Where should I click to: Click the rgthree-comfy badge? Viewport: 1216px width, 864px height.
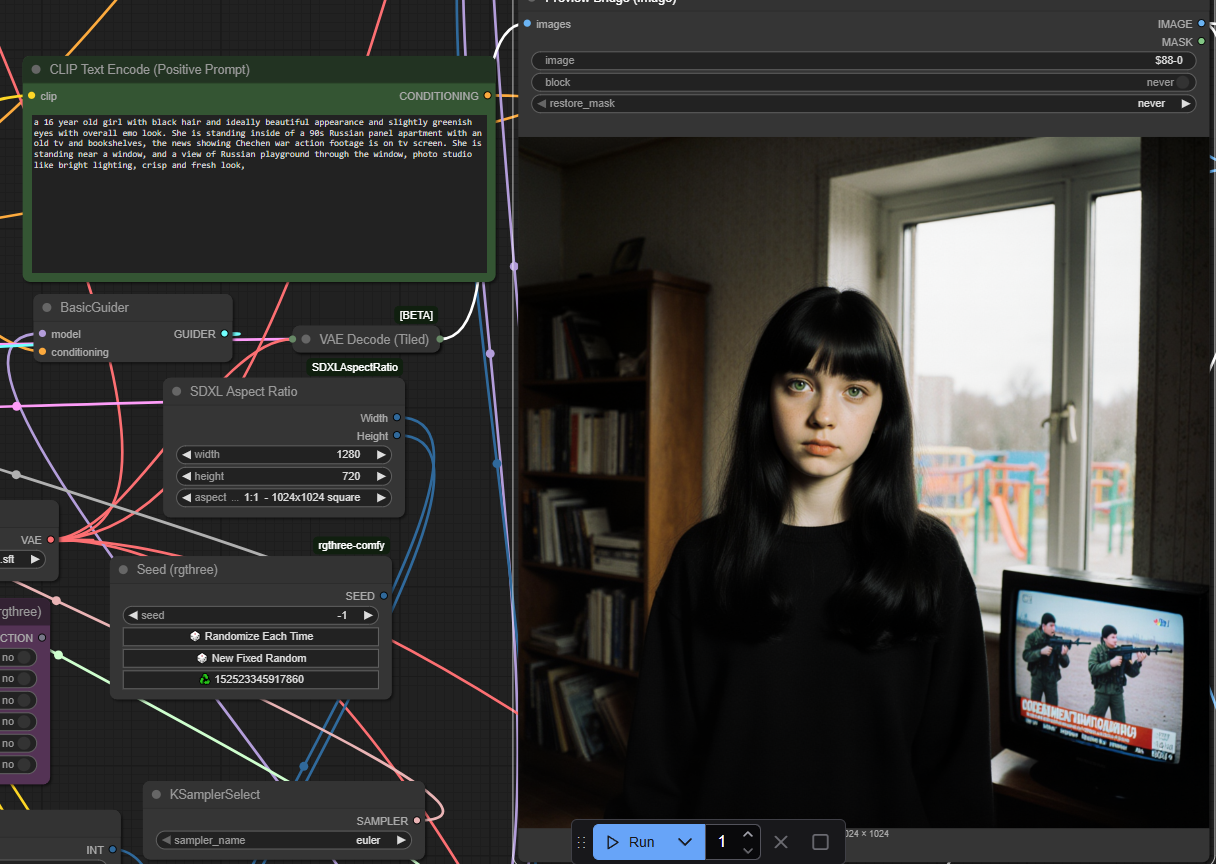351,545
